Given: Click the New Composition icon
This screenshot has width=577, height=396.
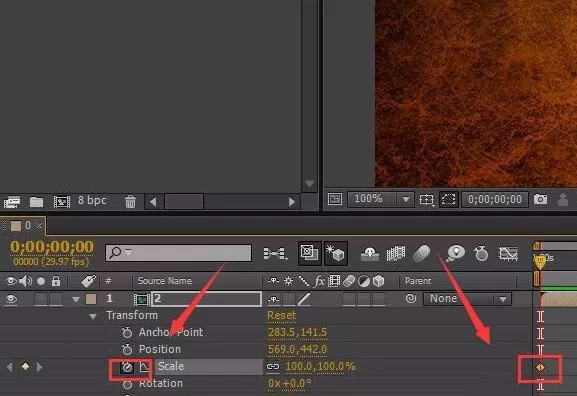Looking at the screenshot, I should click(62, 202).
